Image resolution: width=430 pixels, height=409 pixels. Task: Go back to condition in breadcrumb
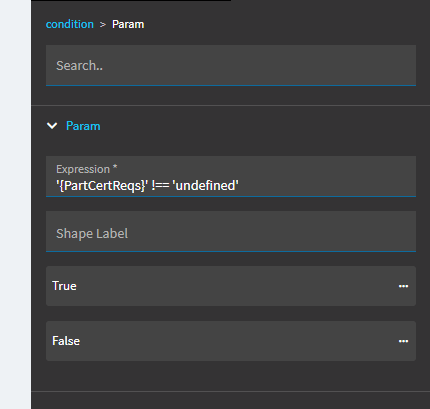[x=70, y=24]
